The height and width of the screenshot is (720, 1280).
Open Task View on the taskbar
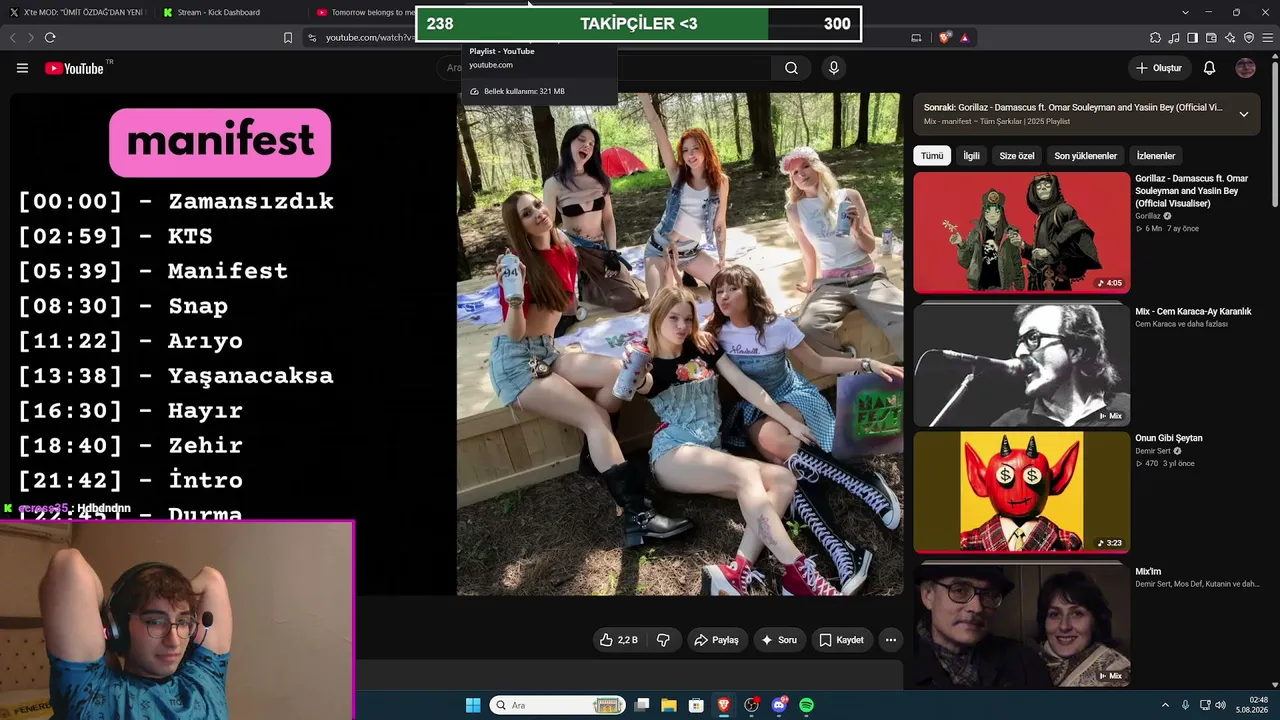642,705
